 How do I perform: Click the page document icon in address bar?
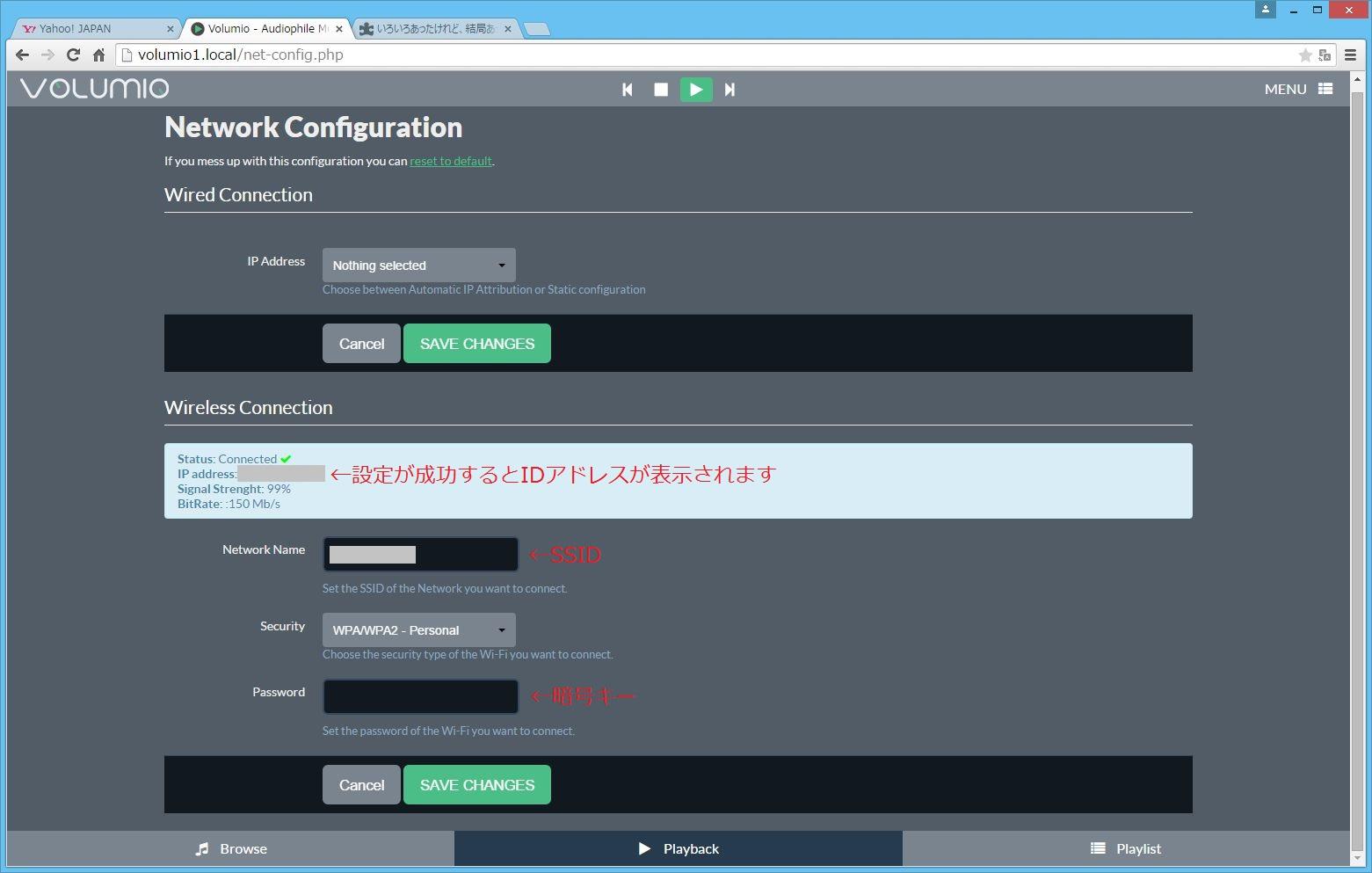(127, 55)
